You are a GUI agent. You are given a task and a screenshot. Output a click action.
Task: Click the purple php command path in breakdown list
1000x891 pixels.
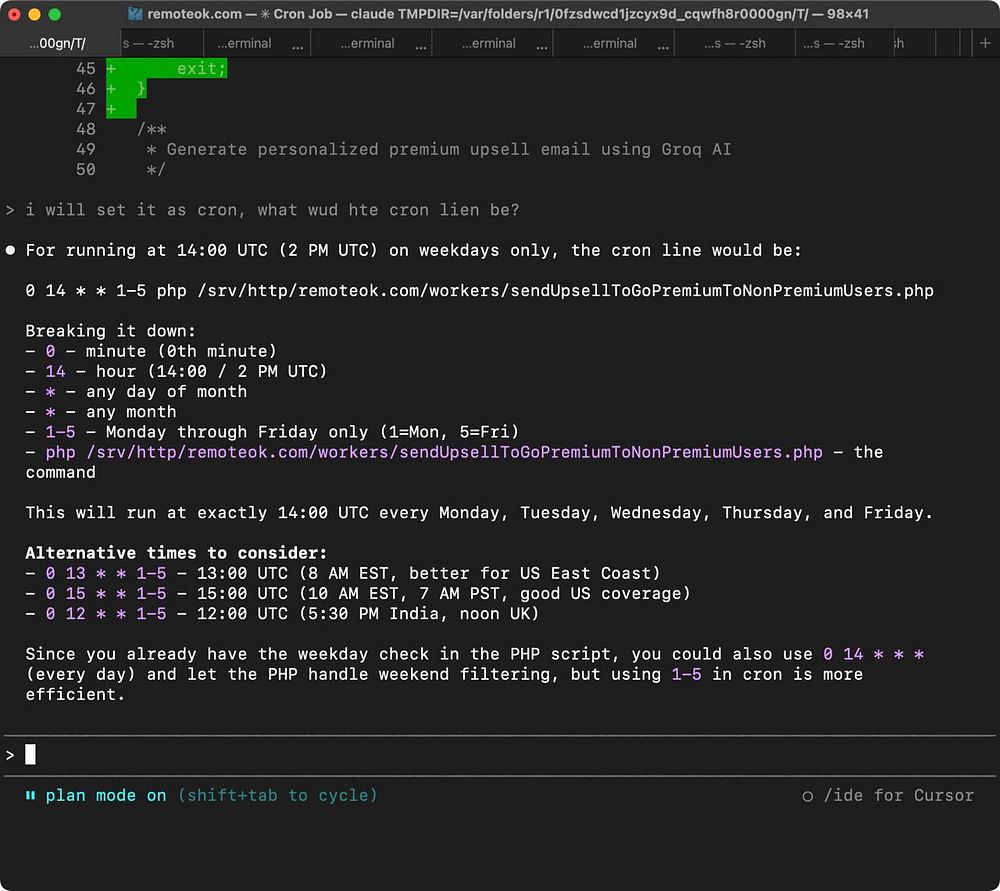434,452
